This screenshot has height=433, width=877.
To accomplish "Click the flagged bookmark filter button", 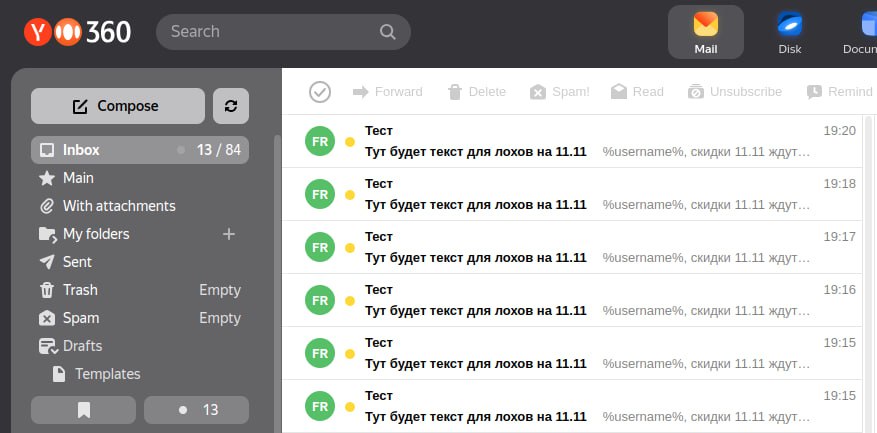I will 83,410.
